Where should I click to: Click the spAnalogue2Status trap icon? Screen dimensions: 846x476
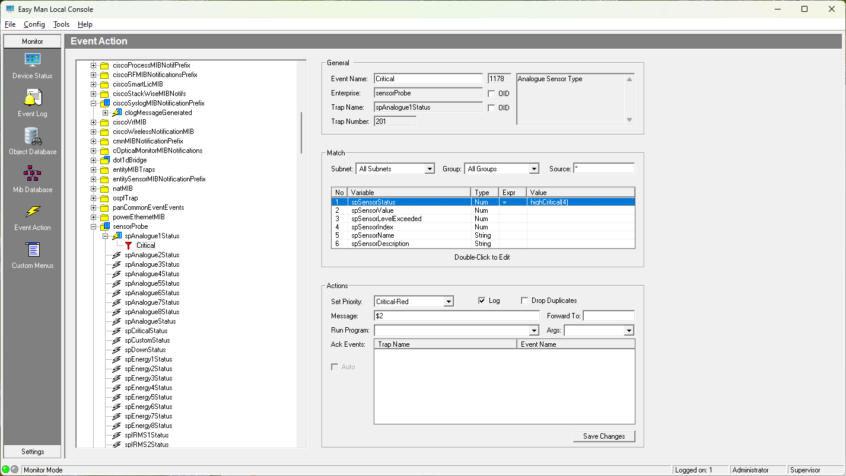pos(117,255)
